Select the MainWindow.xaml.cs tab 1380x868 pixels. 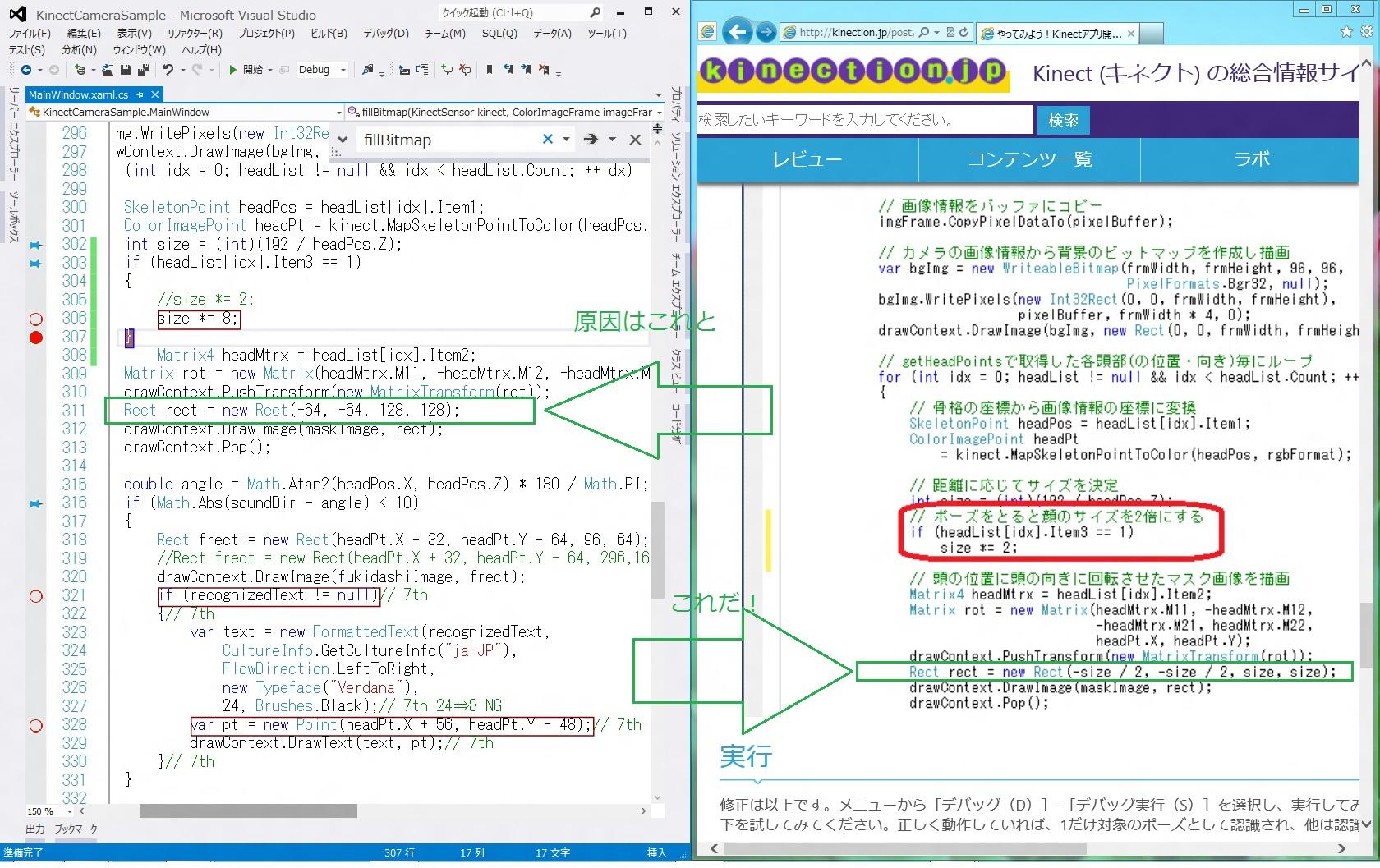[79, 94]
